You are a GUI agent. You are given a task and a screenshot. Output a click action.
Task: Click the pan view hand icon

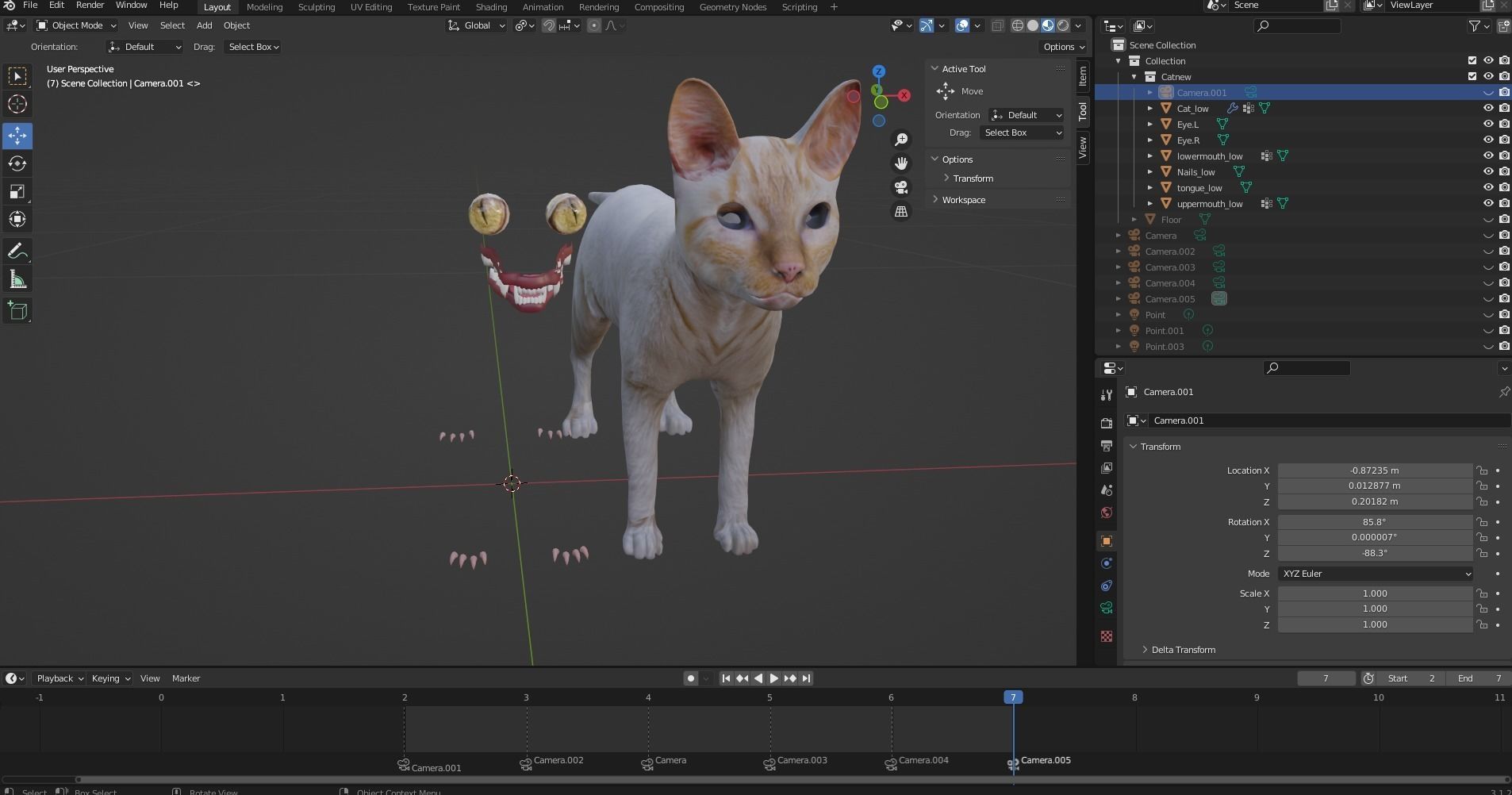tap(901, 163)
